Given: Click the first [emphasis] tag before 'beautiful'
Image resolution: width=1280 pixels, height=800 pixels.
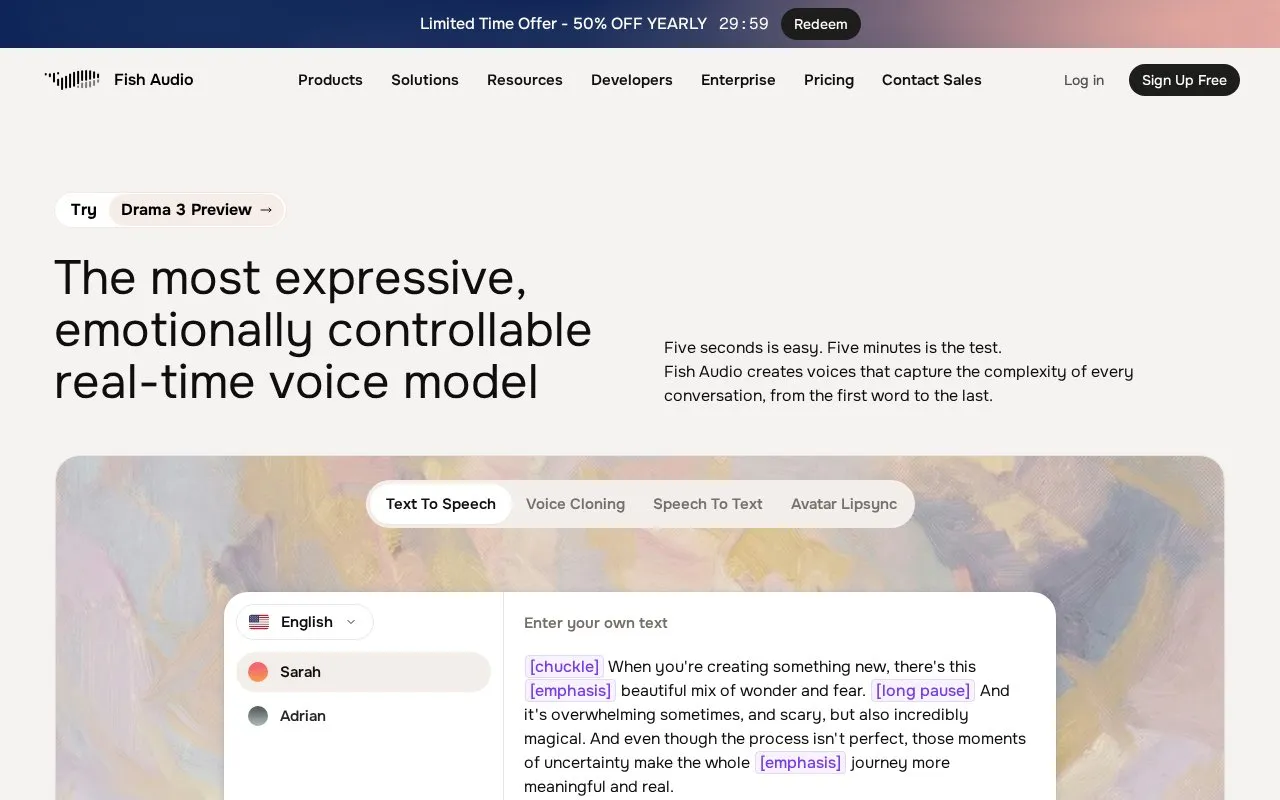Looking at the screenshot, I should point(570,691).
